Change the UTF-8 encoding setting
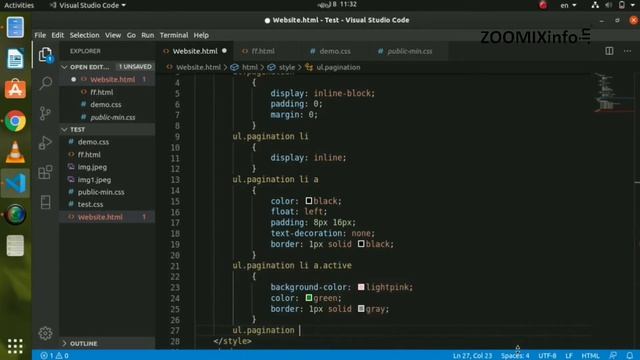This screenshot has height=360, width=640. (547, 356)
